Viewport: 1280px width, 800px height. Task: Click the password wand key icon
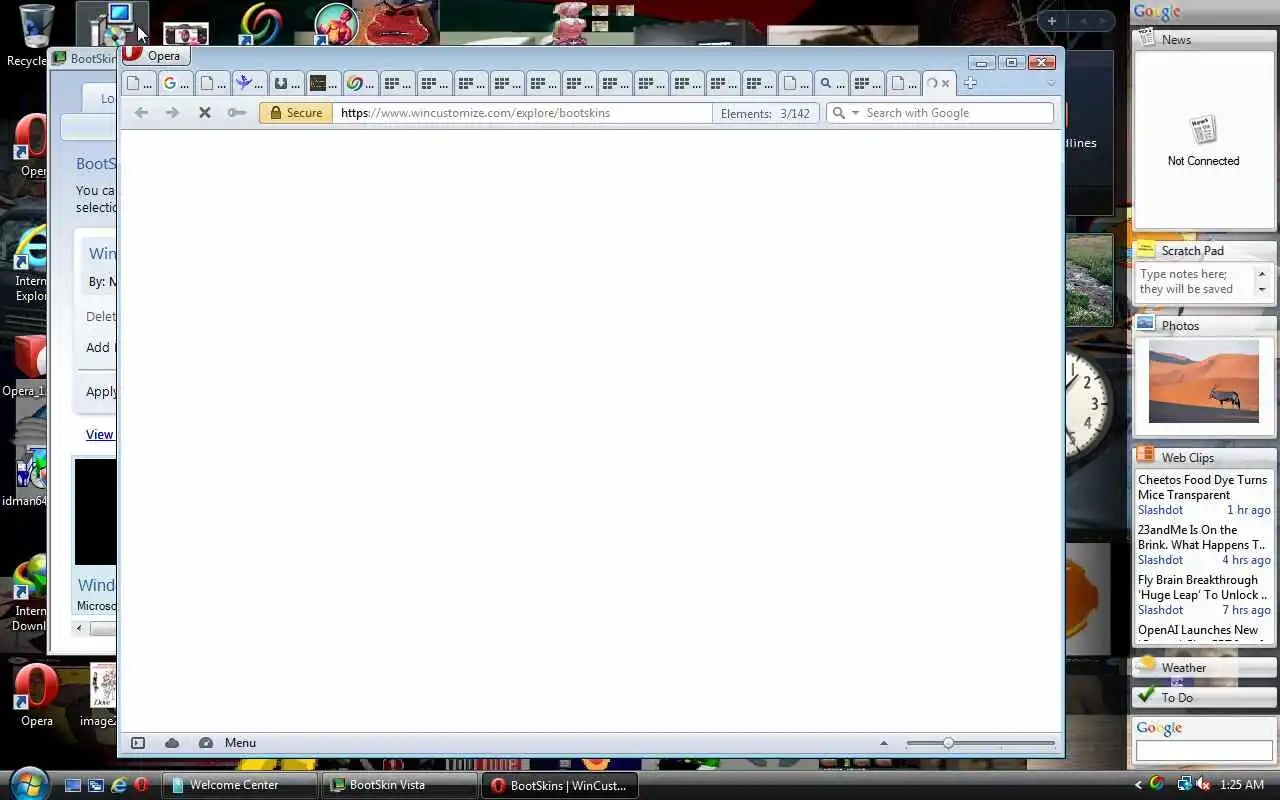pyautogui.click(x=236, y=113)
